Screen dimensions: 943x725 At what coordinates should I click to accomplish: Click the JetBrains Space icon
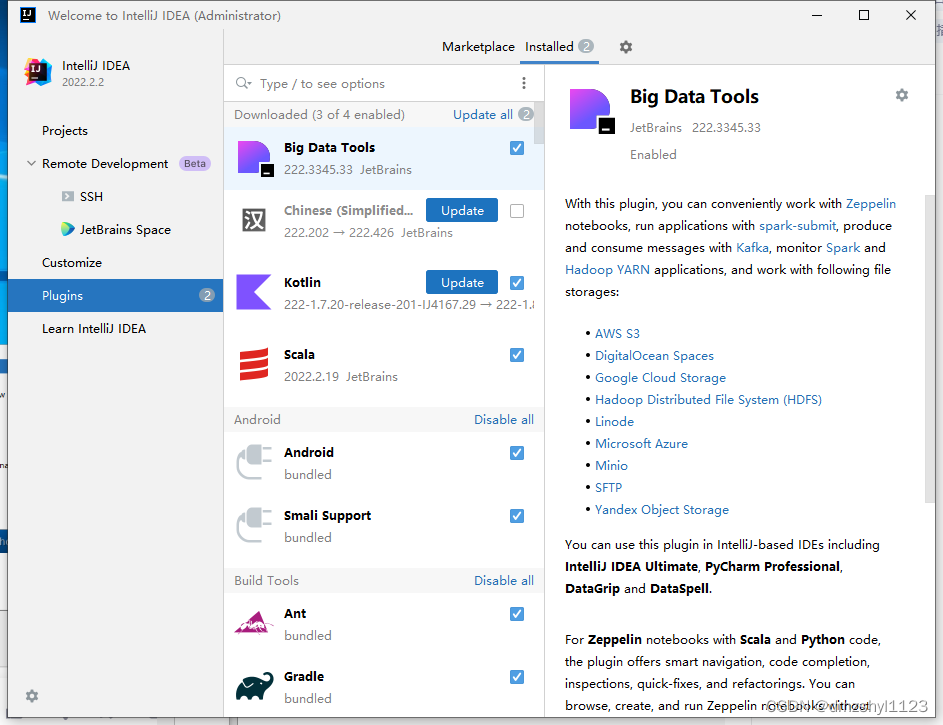pos(67,229)
